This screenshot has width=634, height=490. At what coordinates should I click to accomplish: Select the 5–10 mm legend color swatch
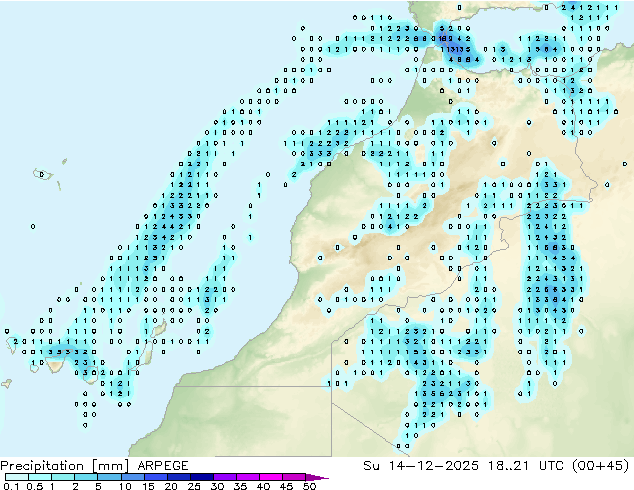(x=109, y=477)
